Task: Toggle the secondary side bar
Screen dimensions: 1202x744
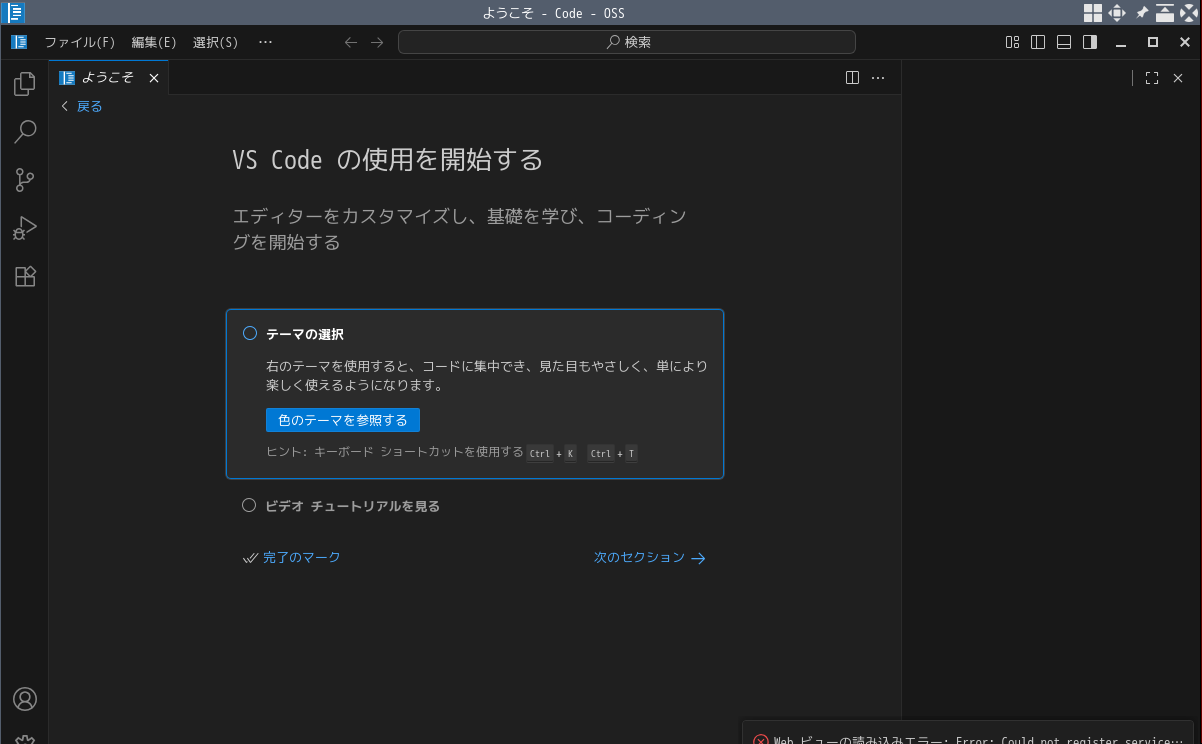Action: (1090, 42)
